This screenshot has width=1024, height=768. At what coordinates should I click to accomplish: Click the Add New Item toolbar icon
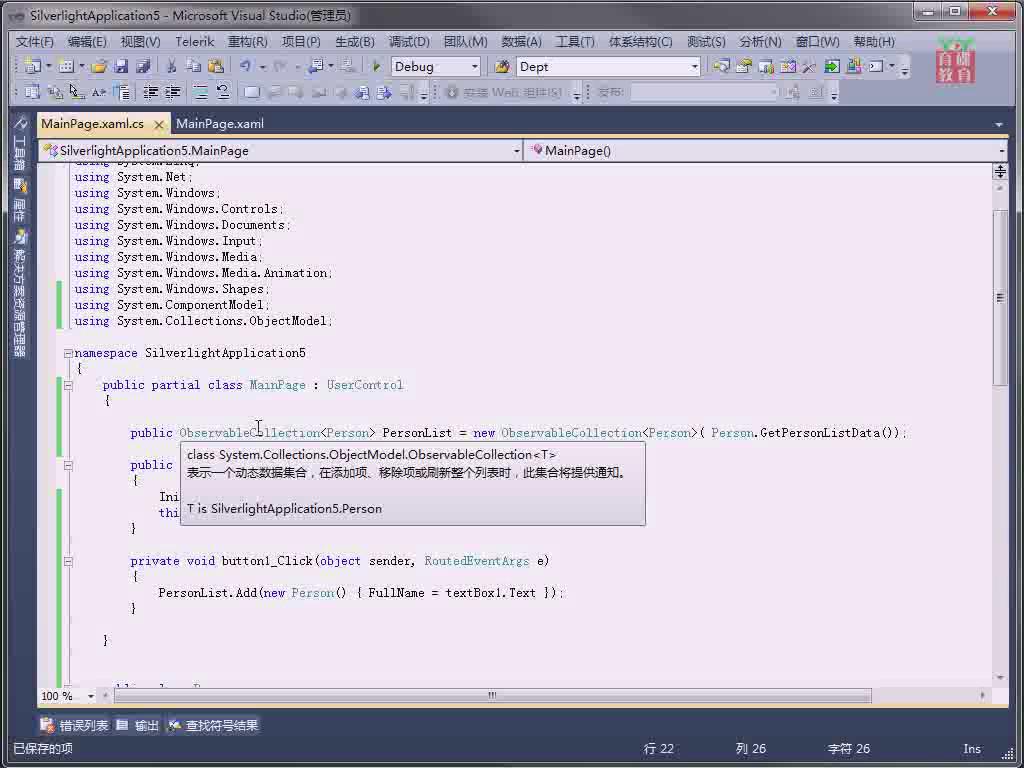pyautogui.click(x=66, y=66)
